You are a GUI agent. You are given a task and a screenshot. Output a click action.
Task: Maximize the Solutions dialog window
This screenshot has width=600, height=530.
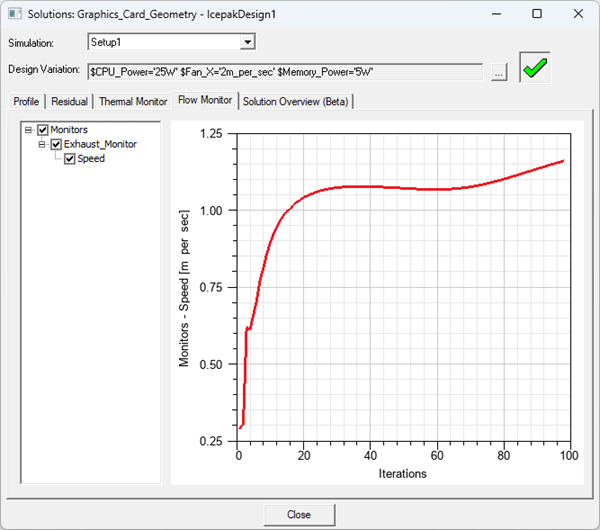[x=537, y=15]
